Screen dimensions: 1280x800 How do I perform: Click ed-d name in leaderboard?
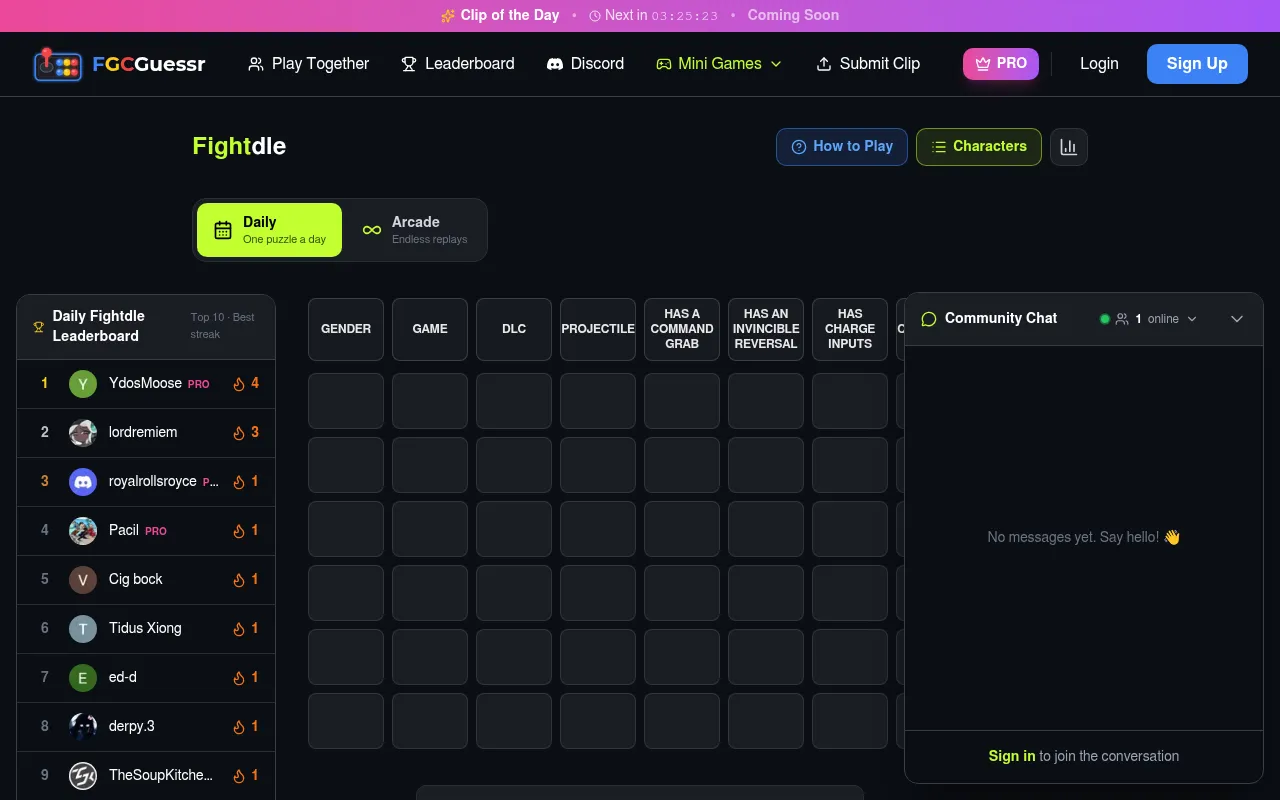tap(123, 678)
